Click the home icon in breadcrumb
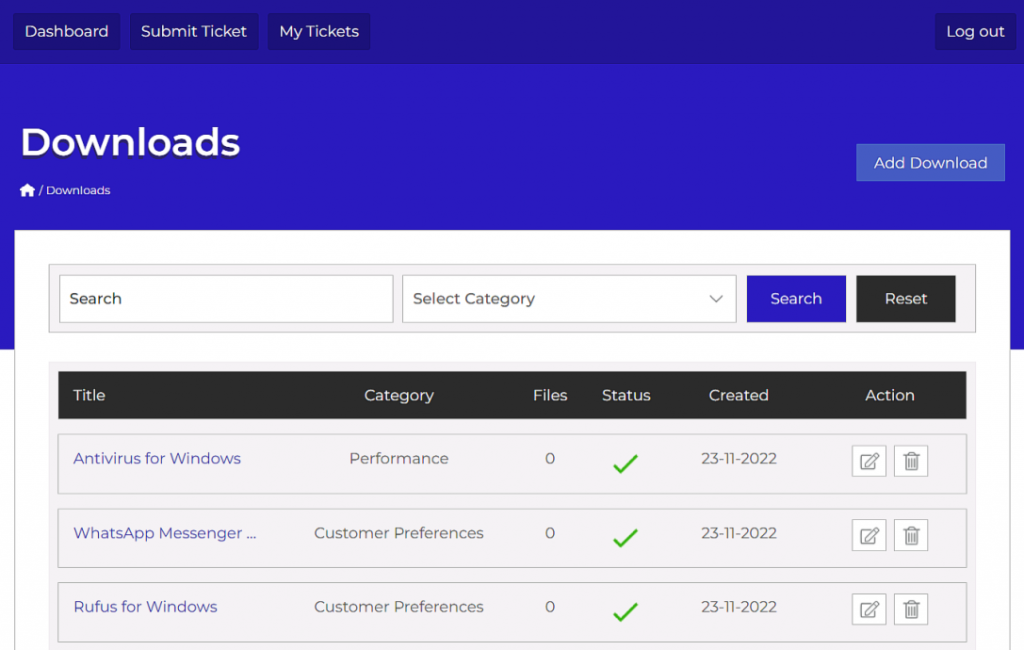This screenshot has width=1024, height=650. click(27, 190)
